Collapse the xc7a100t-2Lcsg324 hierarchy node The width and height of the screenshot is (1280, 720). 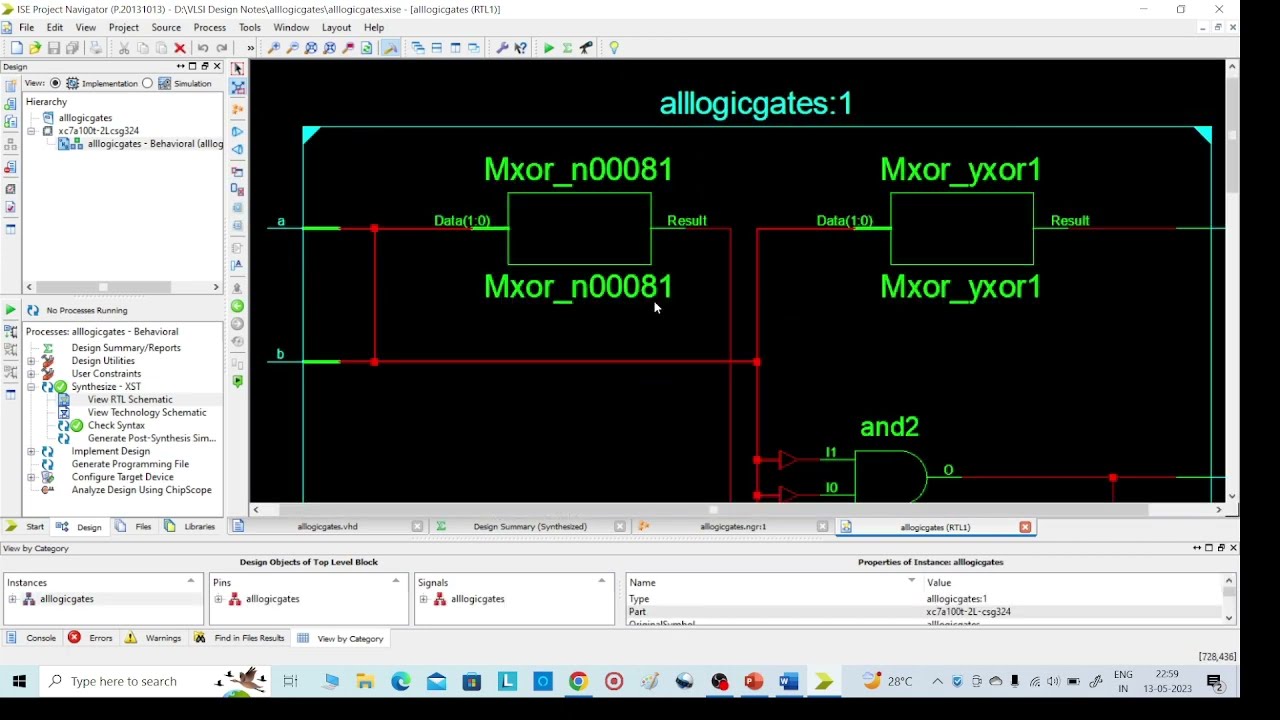point(31,131)
